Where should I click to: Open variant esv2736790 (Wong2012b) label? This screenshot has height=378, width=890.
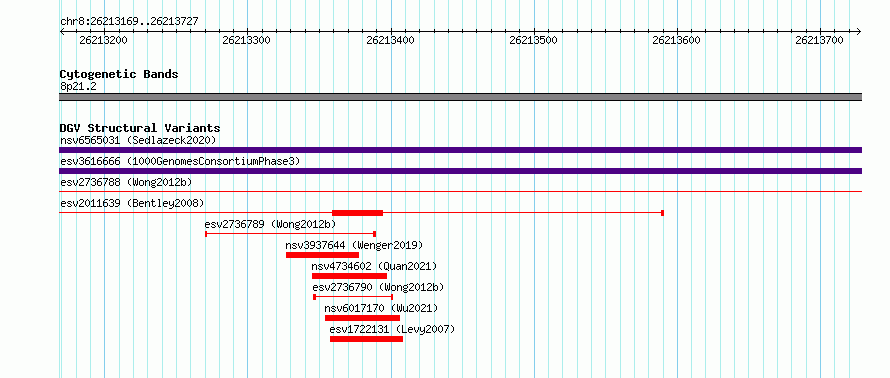pos(378,287)
